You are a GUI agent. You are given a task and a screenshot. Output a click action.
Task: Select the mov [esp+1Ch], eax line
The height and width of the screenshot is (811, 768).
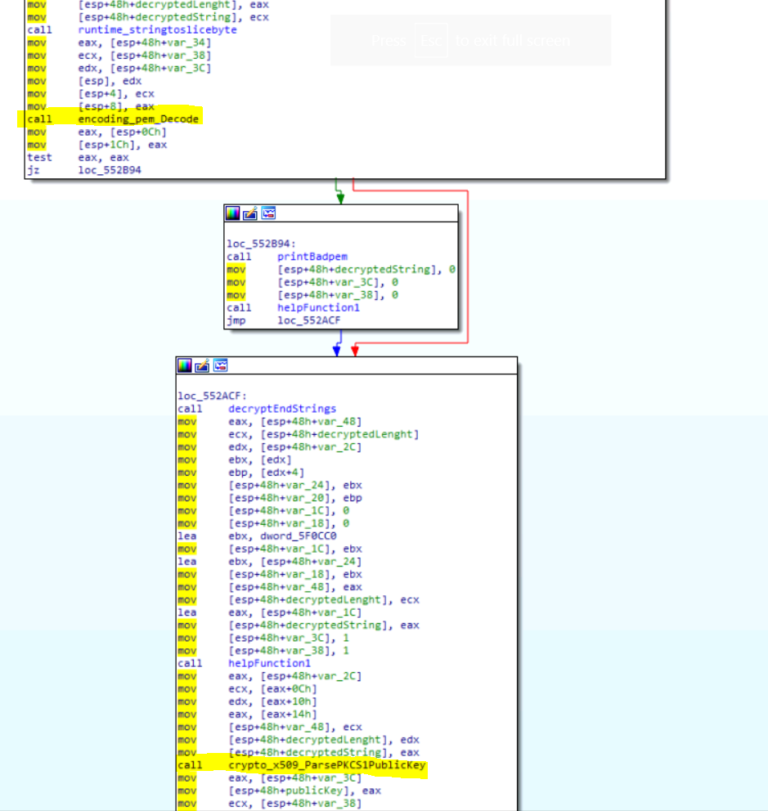click(97, 145)
